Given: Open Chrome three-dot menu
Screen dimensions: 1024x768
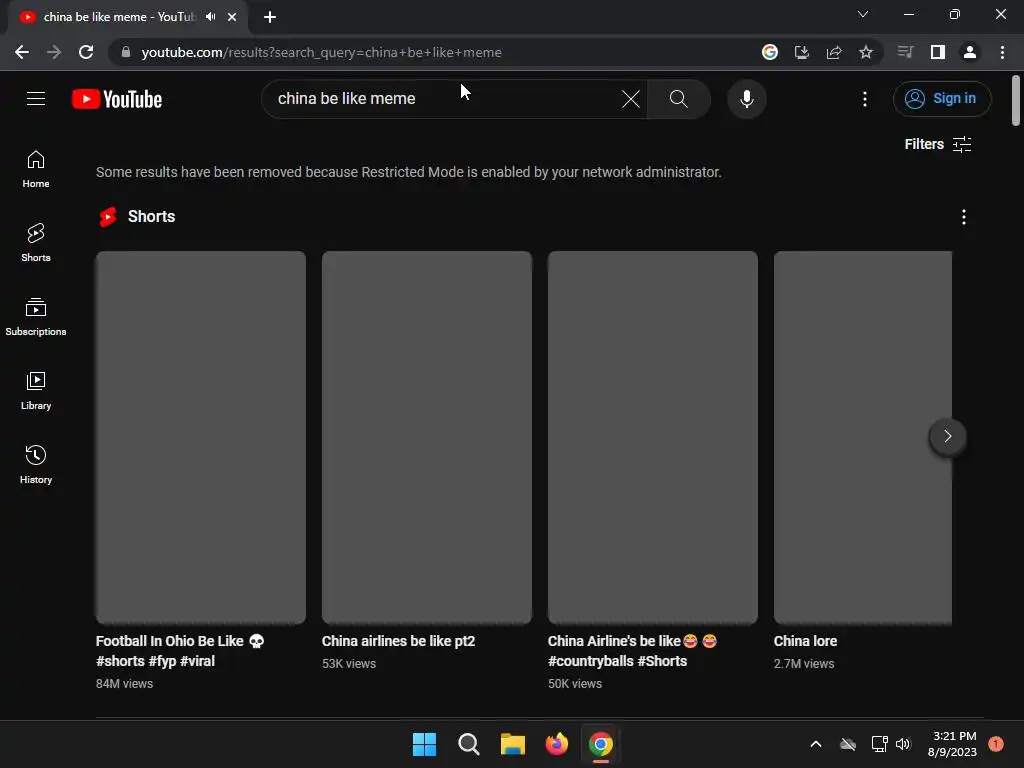Looking at the screenshot, I should click(1002, 52).
